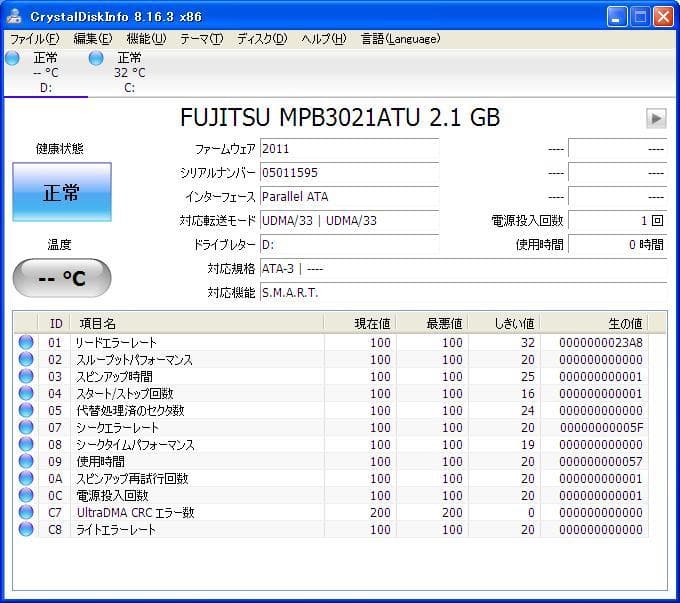Open the ヘルプ(H) menu
The image size is (680, 603).
324,39
